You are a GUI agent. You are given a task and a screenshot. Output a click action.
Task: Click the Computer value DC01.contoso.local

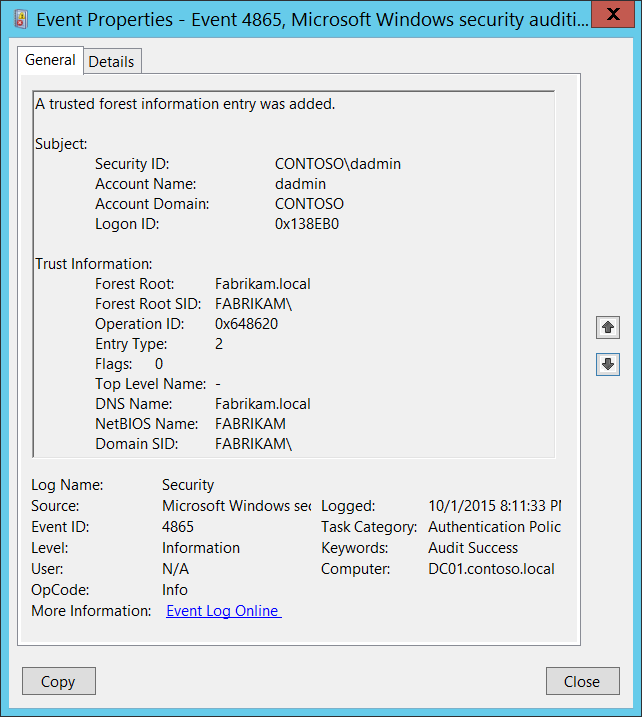490,569
